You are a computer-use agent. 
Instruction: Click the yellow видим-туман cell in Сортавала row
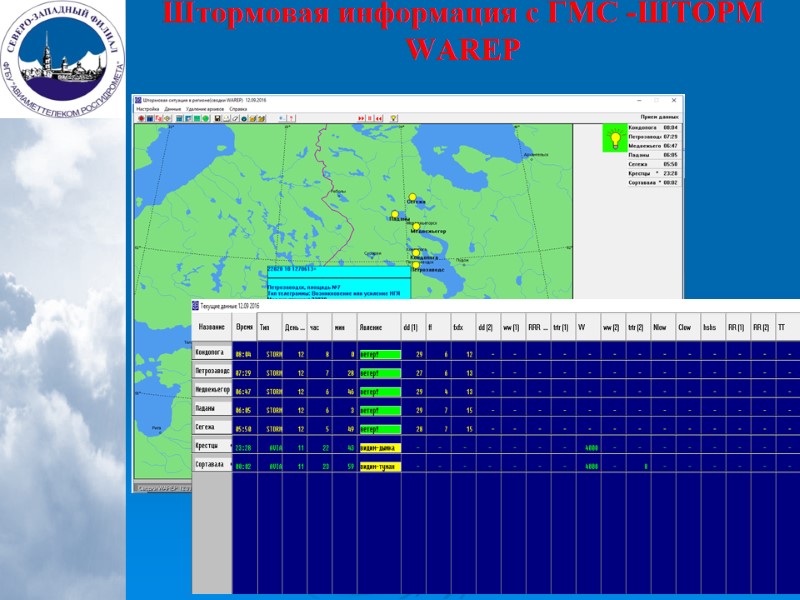[380, 467]
